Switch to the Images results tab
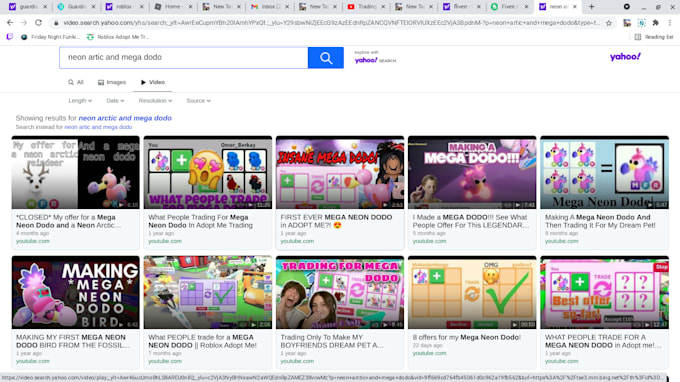The height and width of the screenshot is (382, 680). [112, 82]
